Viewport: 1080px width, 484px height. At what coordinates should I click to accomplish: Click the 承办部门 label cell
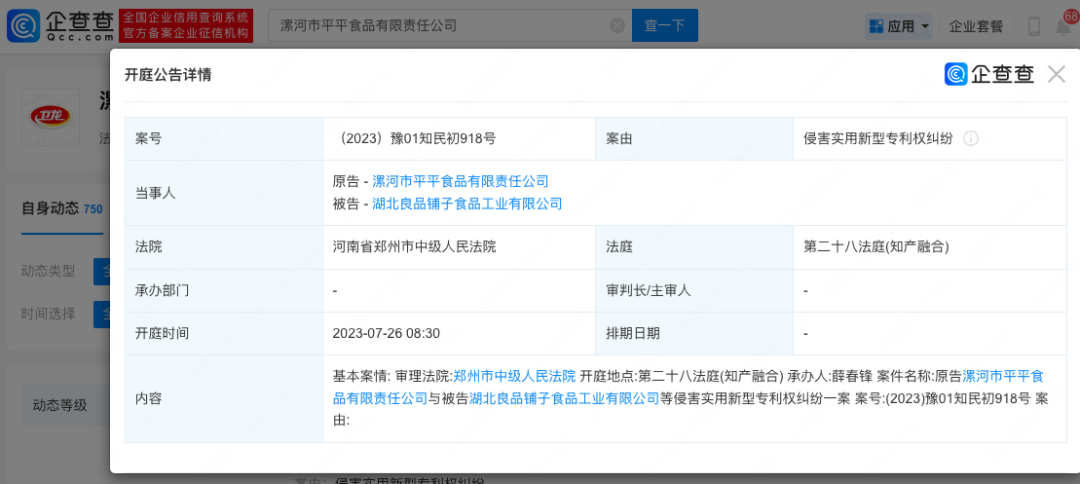coord(224,290)
